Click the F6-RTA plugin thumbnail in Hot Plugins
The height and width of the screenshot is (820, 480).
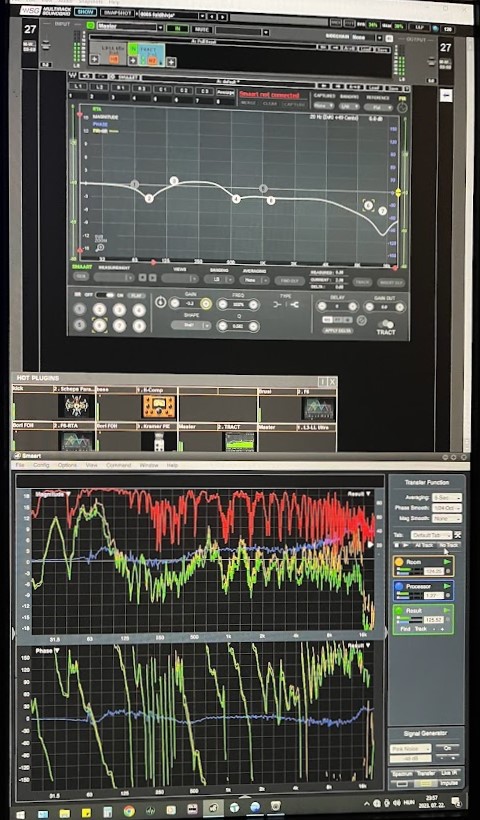pos(77,441)
